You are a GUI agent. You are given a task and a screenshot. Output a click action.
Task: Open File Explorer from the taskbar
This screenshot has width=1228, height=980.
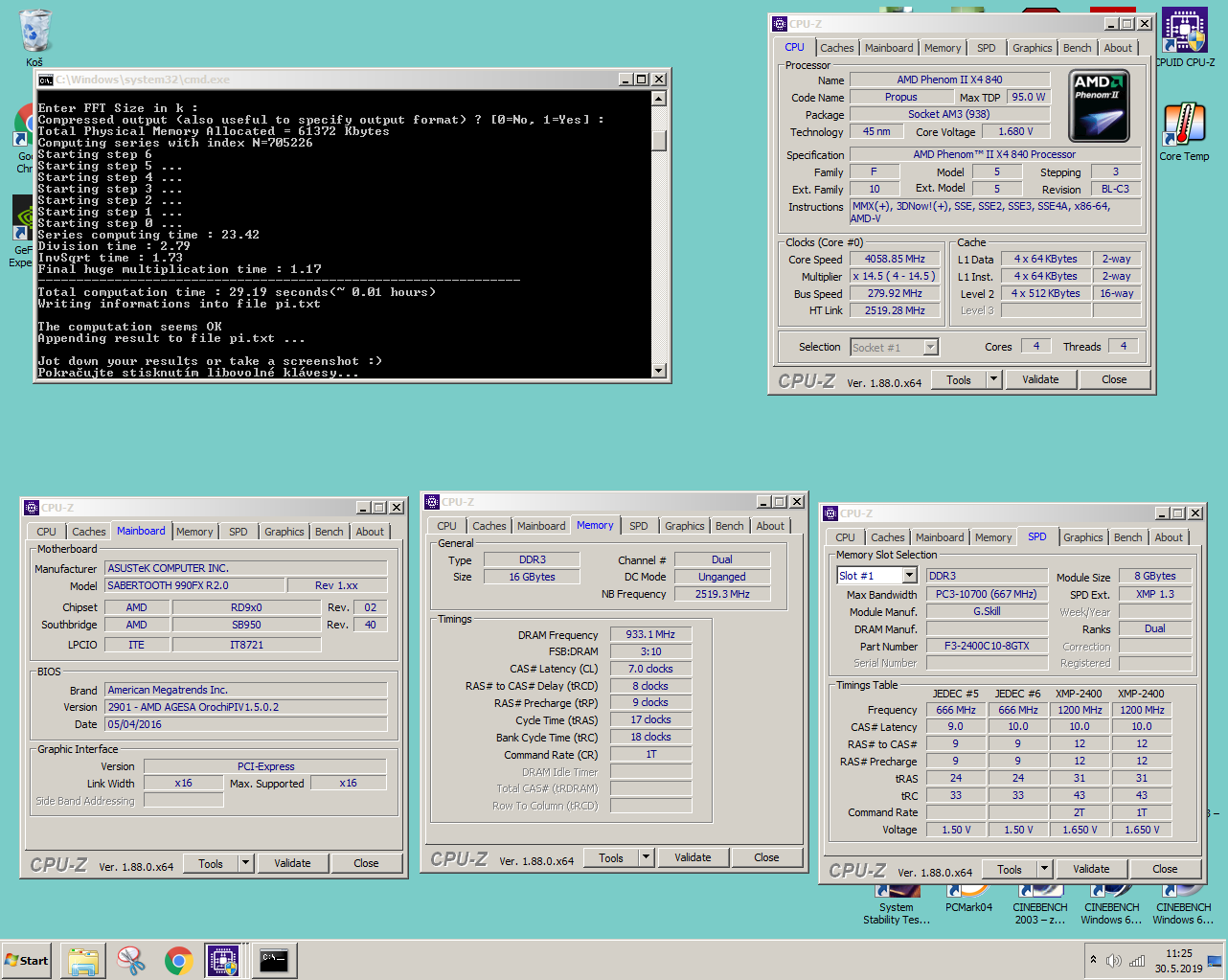click(83, 960)
